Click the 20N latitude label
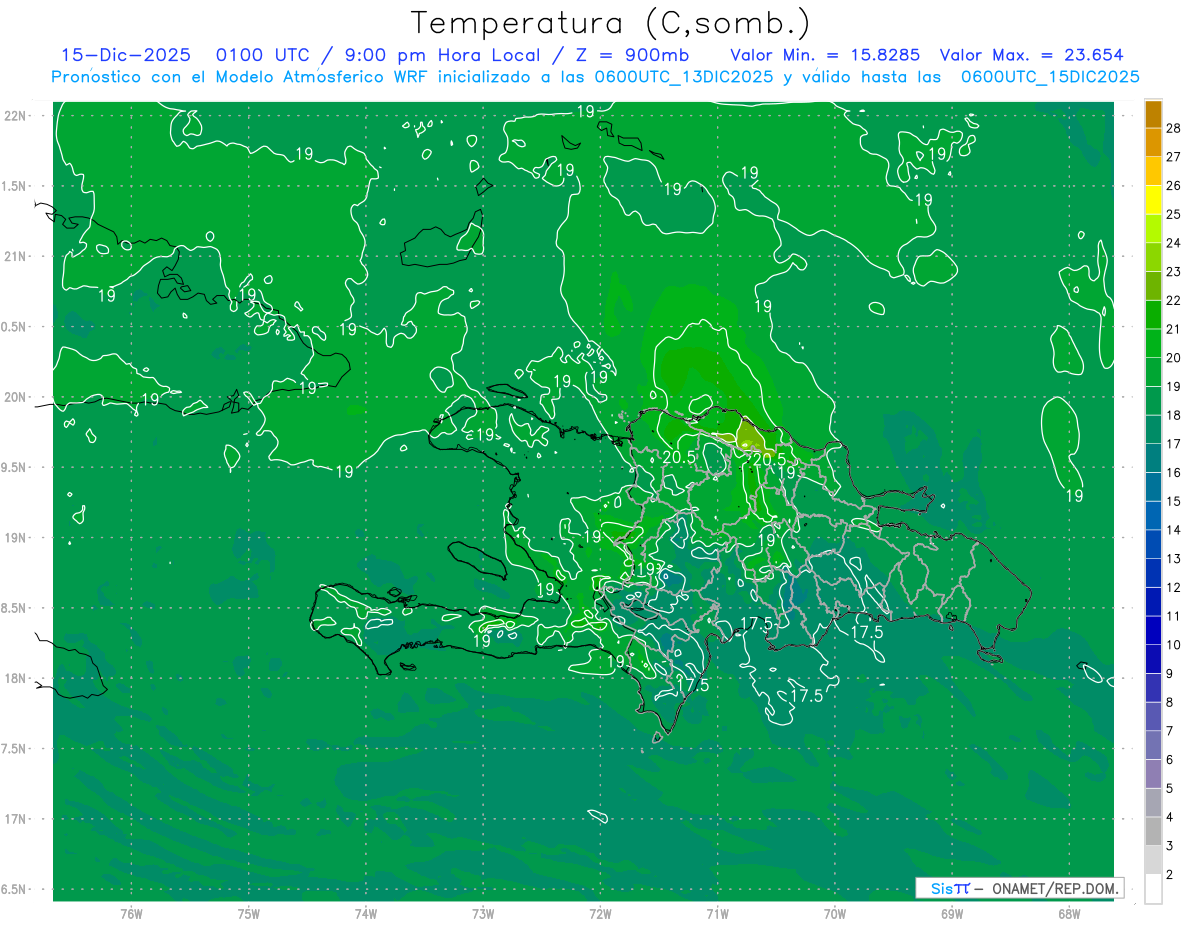1200x927 pixels. pyautogui.click(x=17, y=397)
